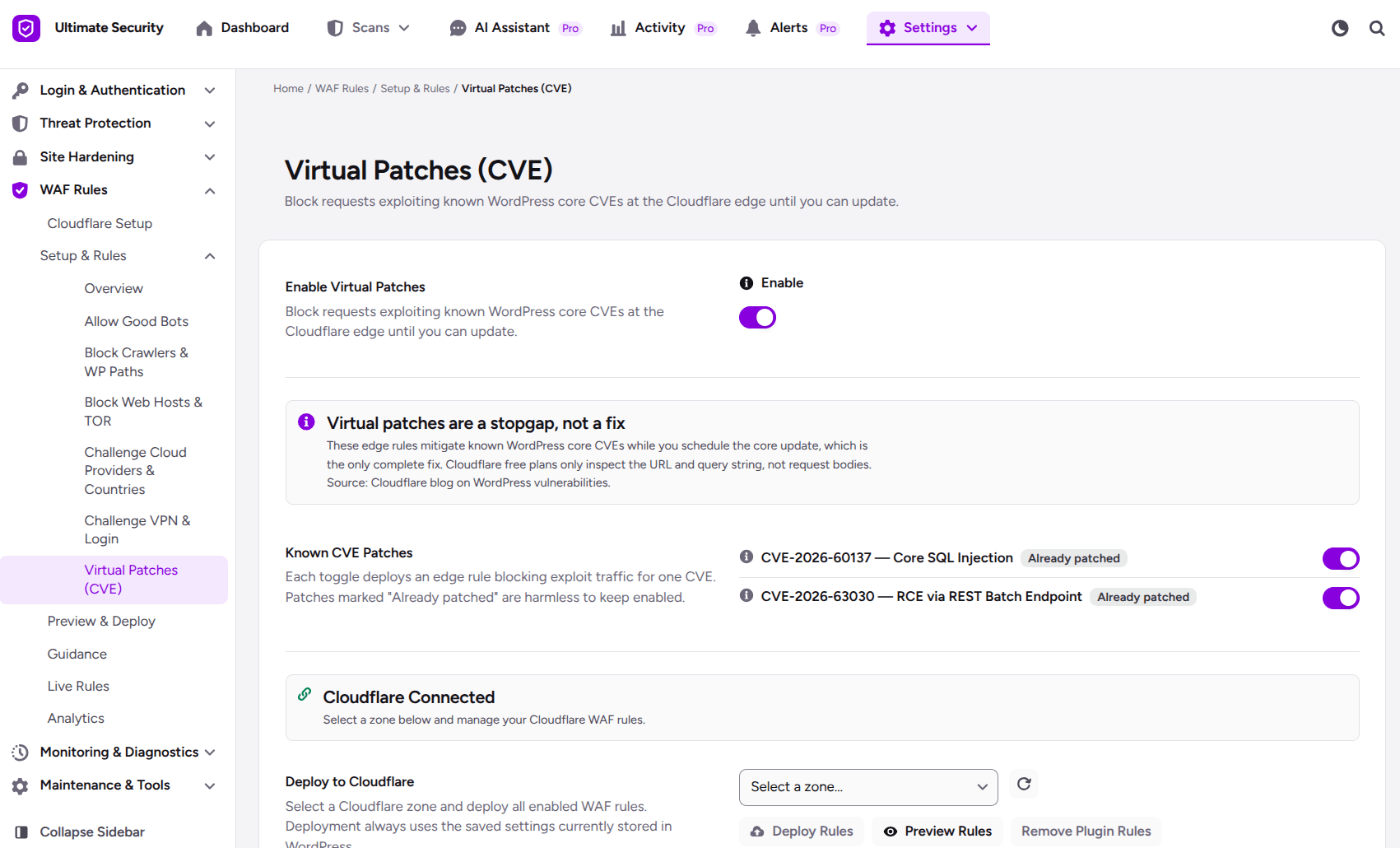Image resolution: width=1400 pixels, height=848 pixels.
Task: Refresh the Cloudflare zone list
Action: (x=1024, y=784)
